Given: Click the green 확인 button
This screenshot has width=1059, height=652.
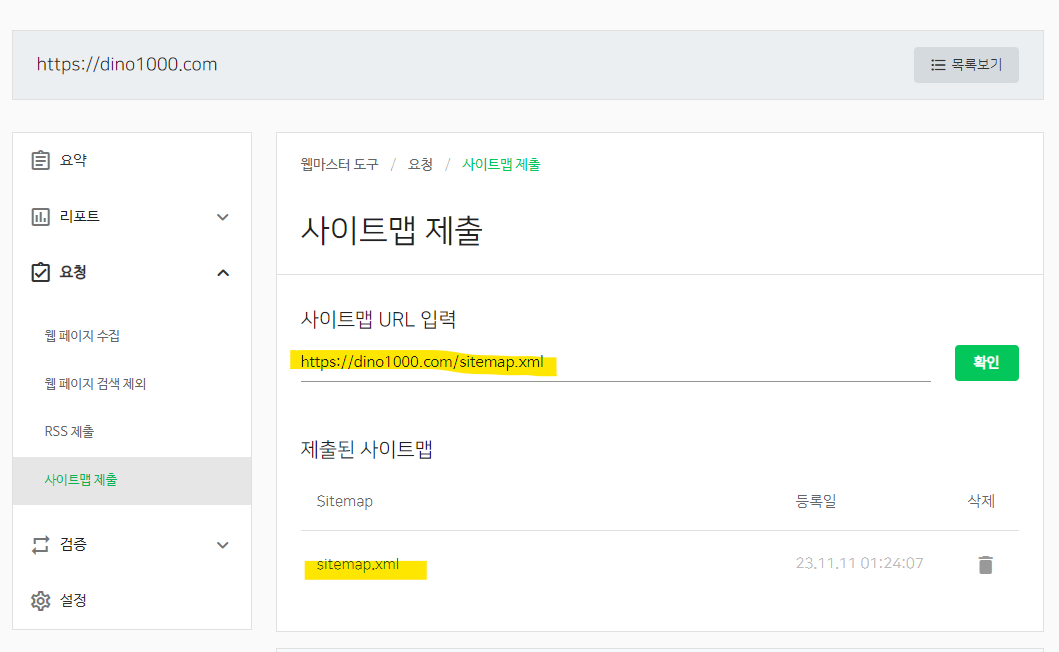Looking at the screenshot, I should click(986, 363).
